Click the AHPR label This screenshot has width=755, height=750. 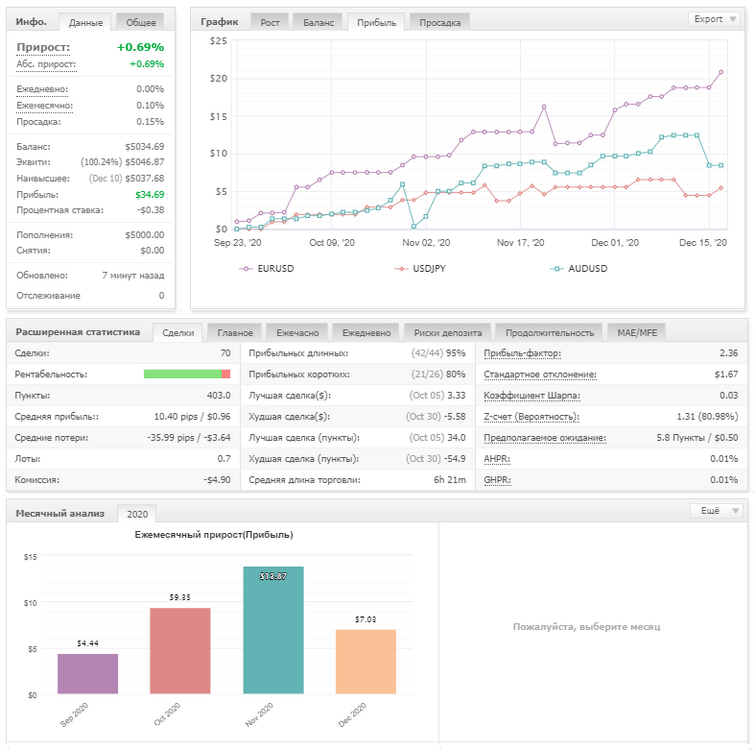(x=496, y=459)
